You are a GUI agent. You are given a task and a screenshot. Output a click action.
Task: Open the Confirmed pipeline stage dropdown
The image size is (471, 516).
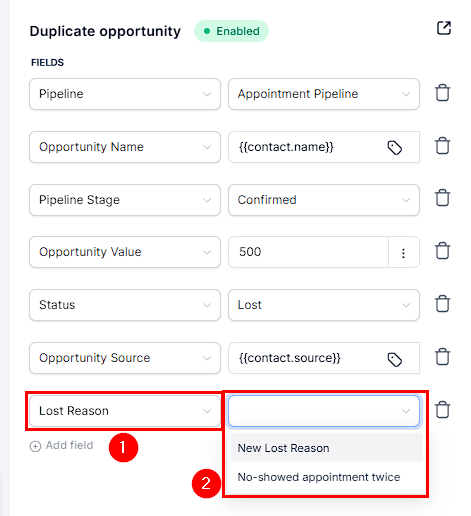(x=324, y=200)
